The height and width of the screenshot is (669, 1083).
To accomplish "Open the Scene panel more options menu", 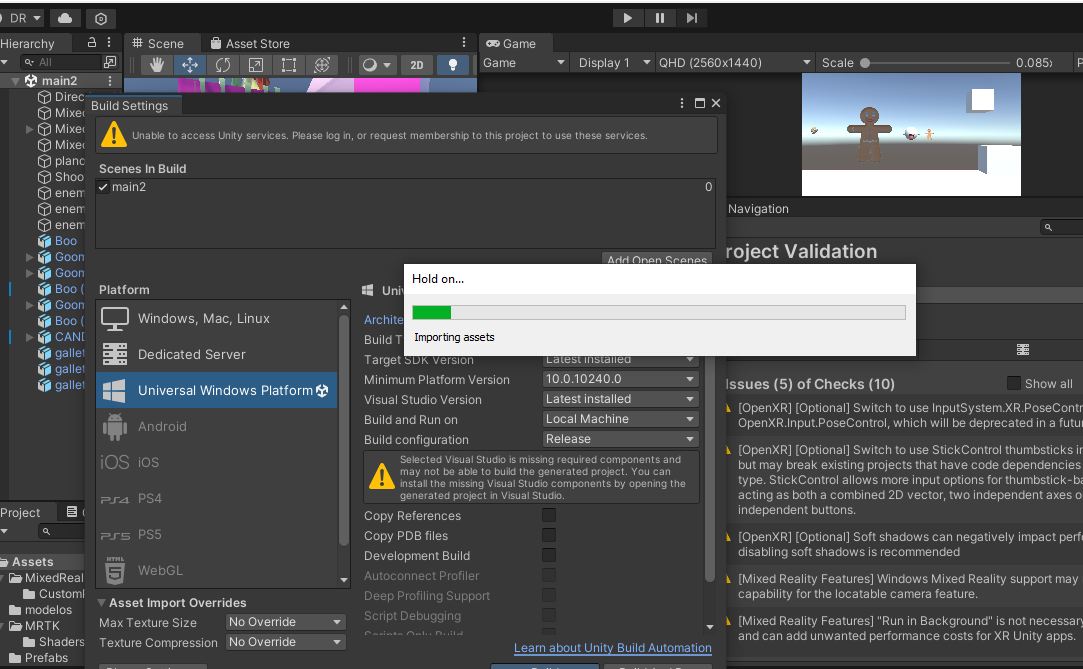I will (463, 43).
